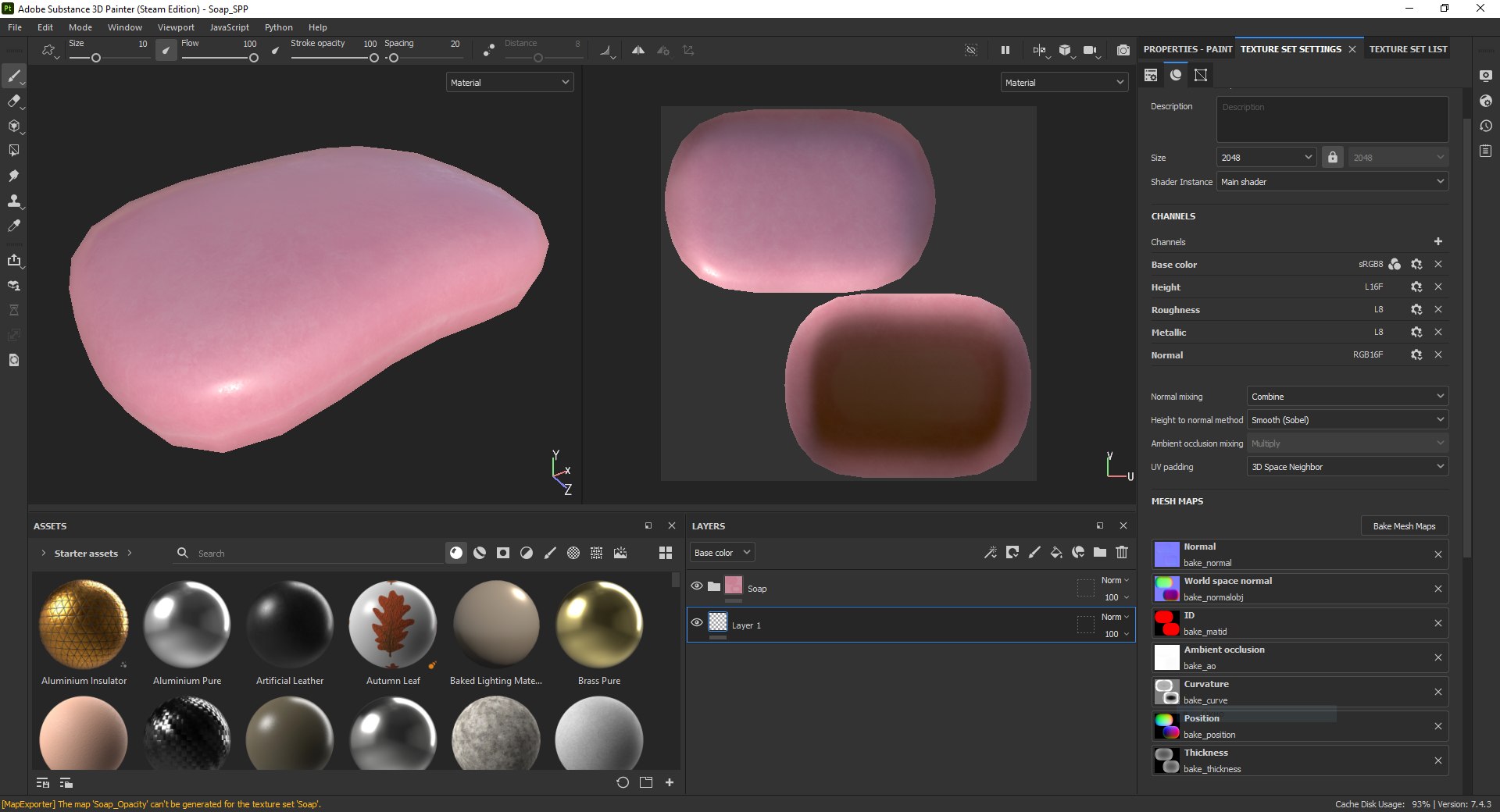Switch assets to grid view
1500x812 pixels.
point(666,553)
